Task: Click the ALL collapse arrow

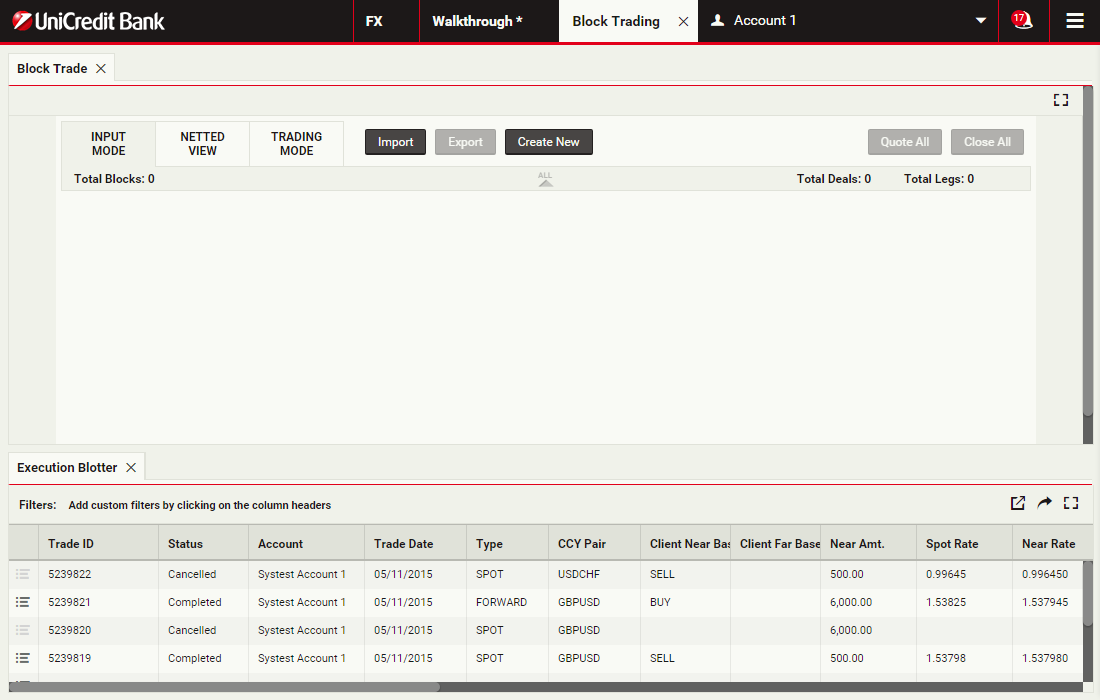Action: click(x=545, y=180)
